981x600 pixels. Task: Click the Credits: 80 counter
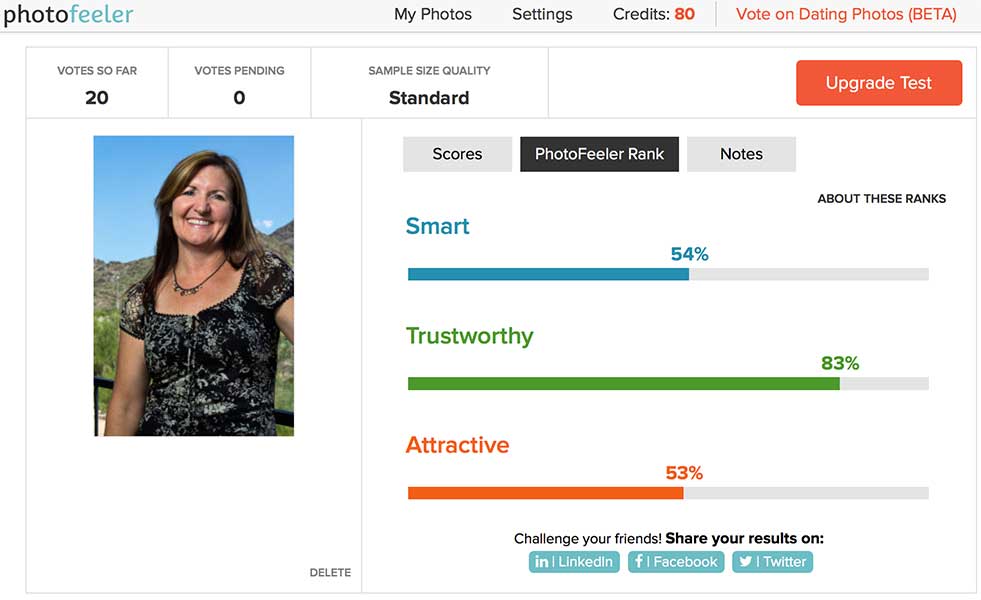click(x=653, y=15)
